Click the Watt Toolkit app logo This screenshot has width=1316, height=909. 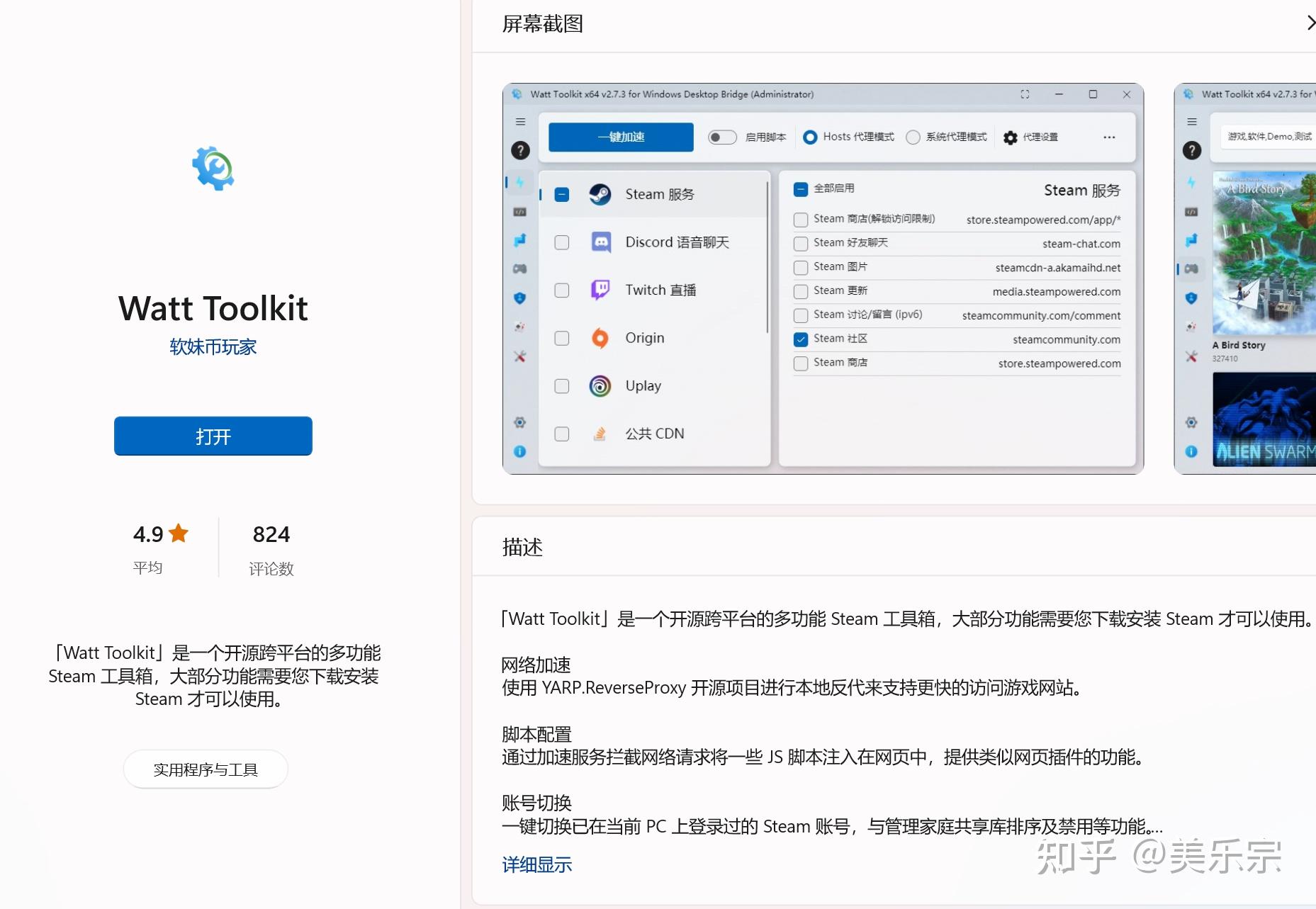point(213,169)
